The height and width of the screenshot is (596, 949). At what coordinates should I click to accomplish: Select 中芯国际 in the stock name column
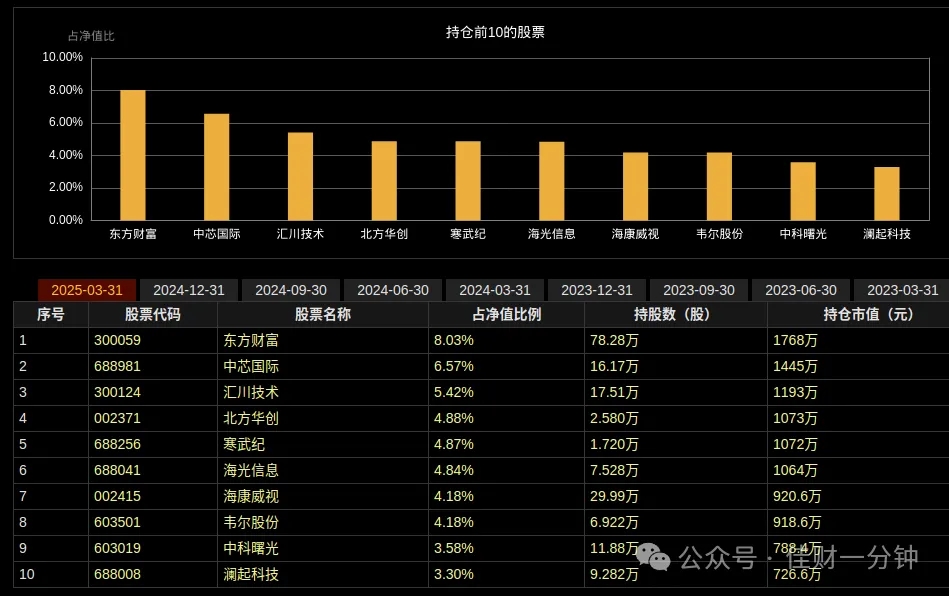(251, 366)
